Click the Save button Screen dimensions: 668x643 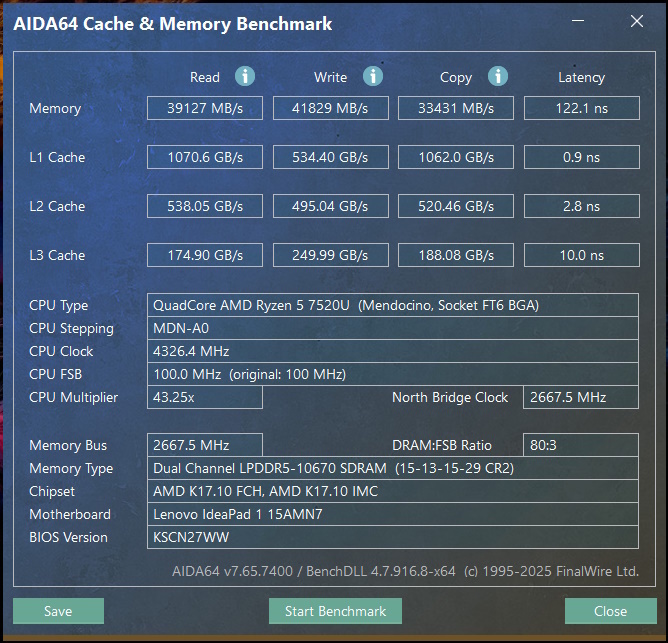coord(58,611)
